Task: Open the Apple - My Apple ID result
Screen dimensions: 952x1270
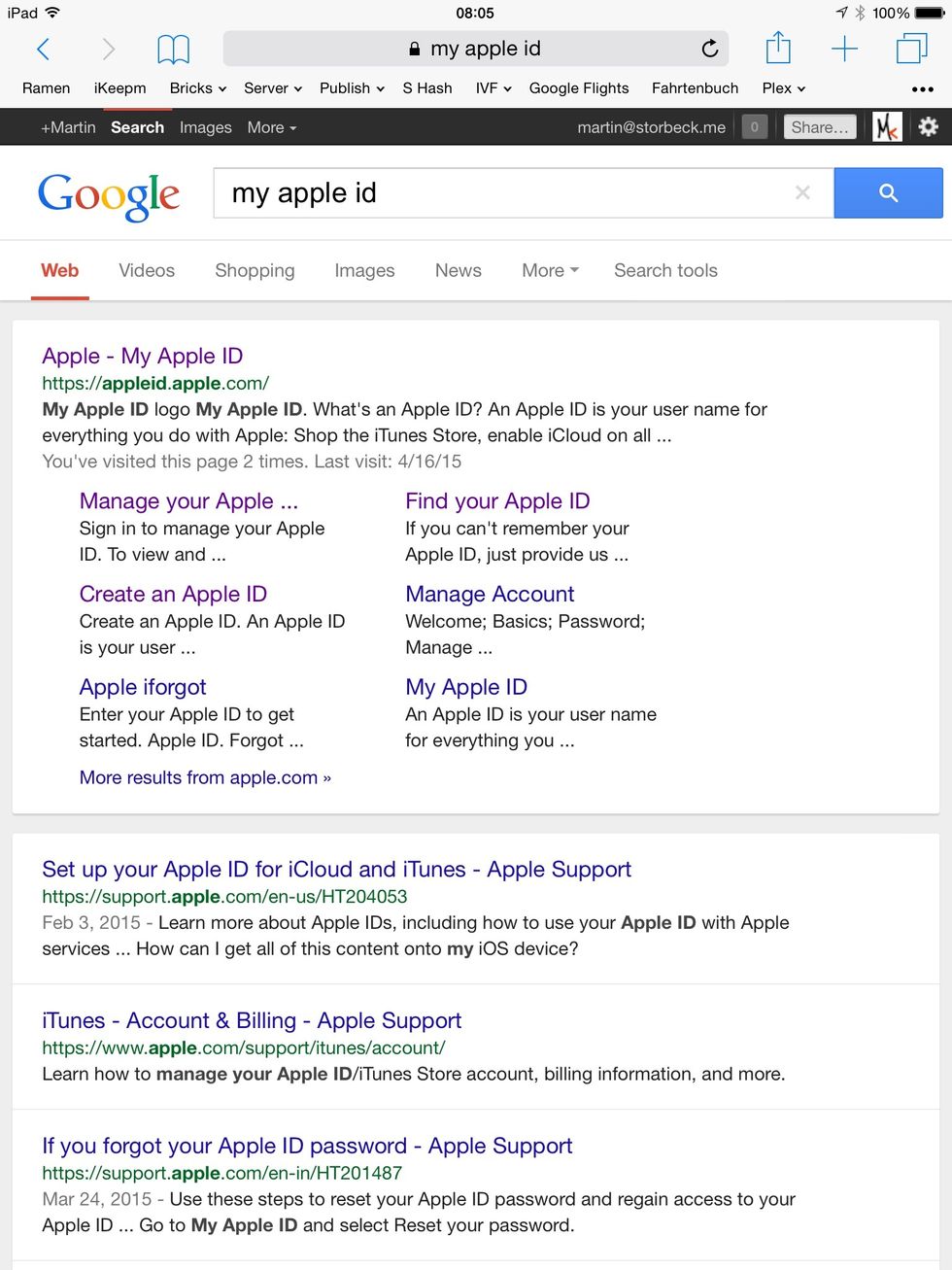Action: point(142,356)
